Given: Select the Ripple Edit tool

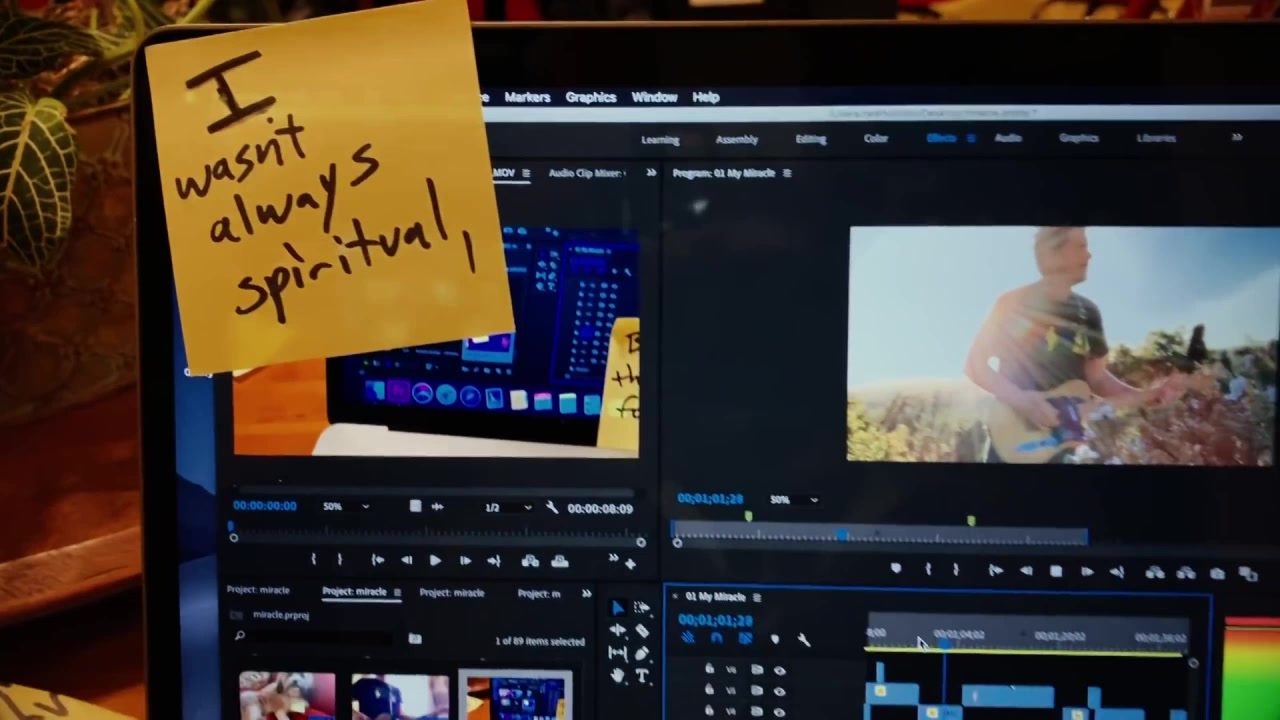Looking at the screenshot, I should [x=617, y=631].
